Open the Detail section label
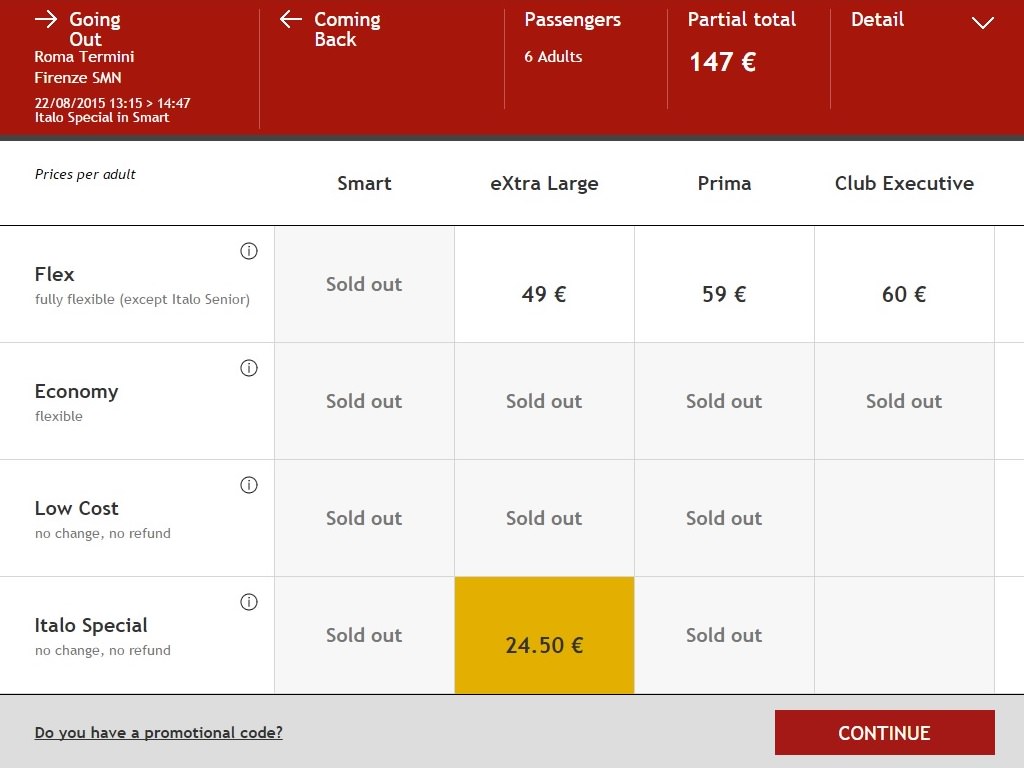Image resolution: width=1024 pixels, height=768 pixels. pos(877,20)
